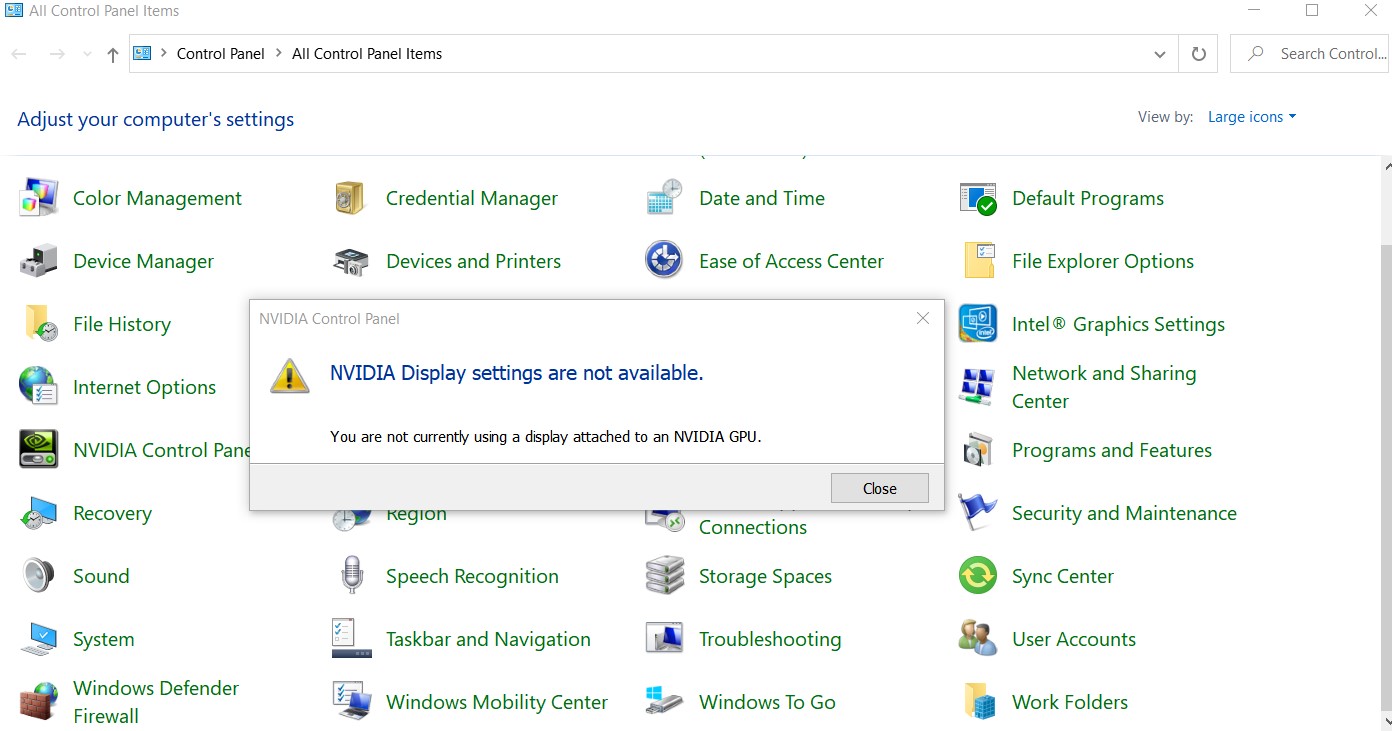Open the Sync Center icon
The image size is (1392, 731).
tap(977, 576)
